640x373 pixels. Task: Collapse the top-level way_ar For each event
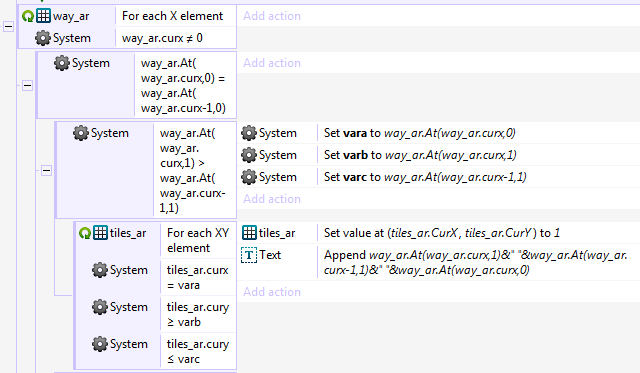(x=9, y=27)
